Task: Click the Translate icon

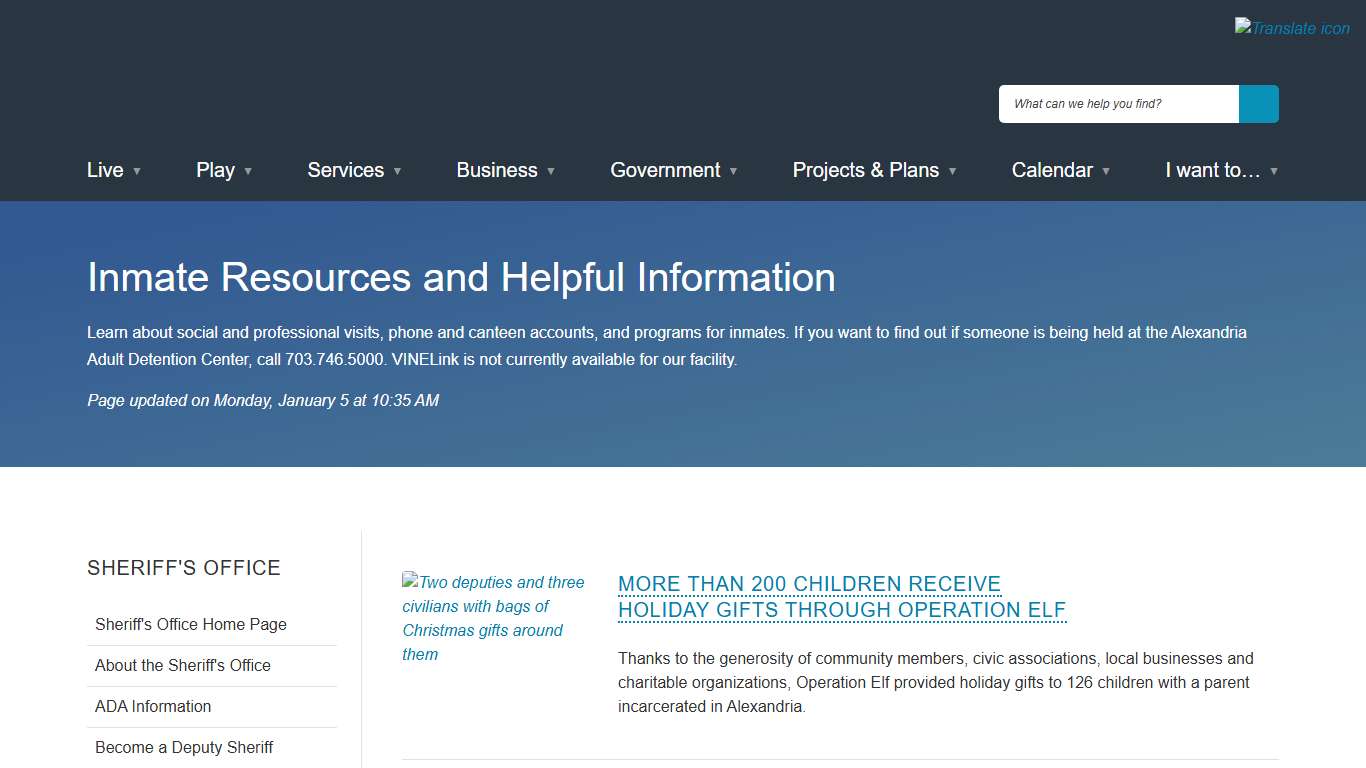Action: [1291, 27]
